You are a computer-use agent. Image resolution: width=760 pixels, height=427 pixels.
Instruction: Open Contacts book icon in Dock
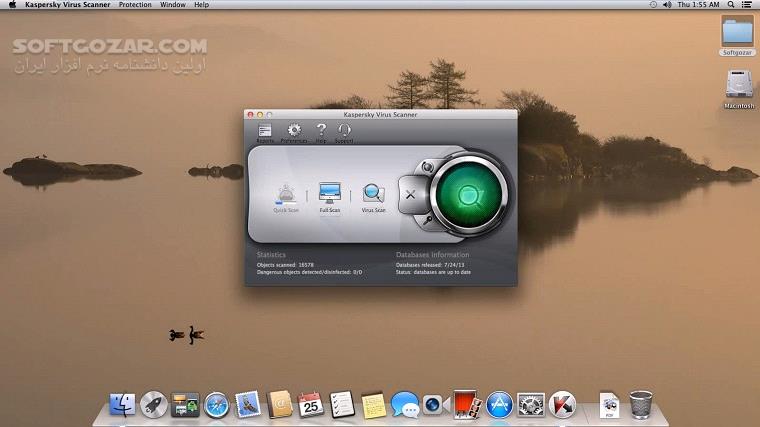tap(280, 404)
